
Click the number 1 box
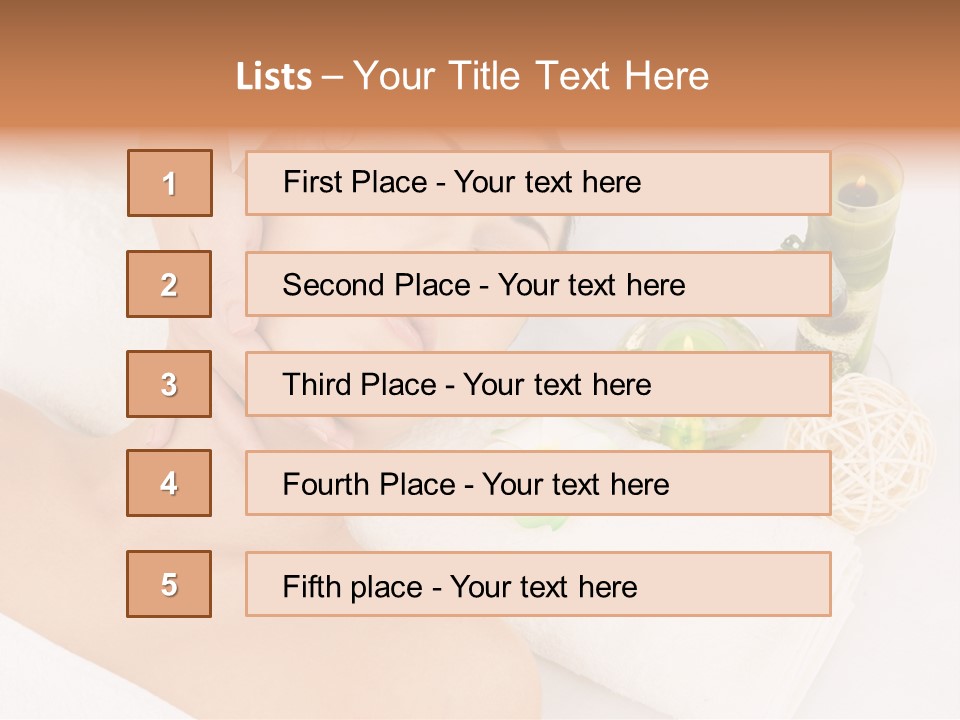tap(170, 183)
